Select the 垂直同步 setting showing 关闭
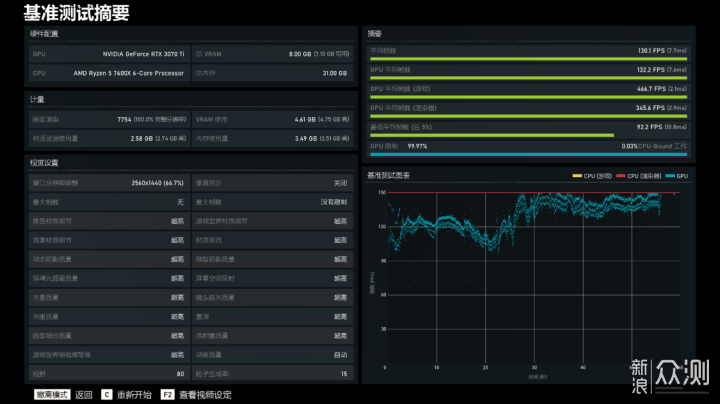Image resolution: width=720 pixels, height=404 pixels. coord(273,183)
